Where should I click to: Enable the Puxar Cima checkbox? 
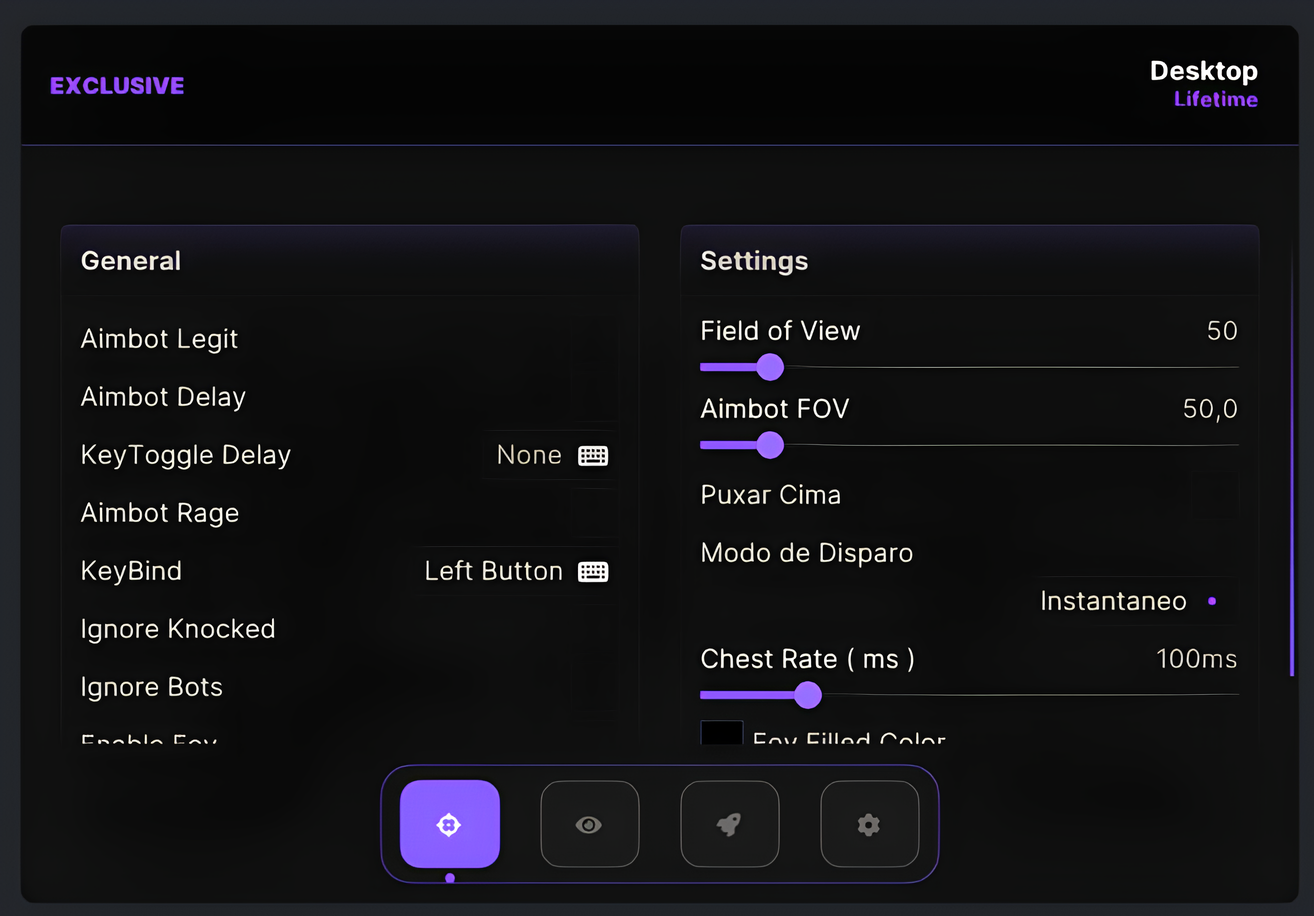tap(1214, 495)
